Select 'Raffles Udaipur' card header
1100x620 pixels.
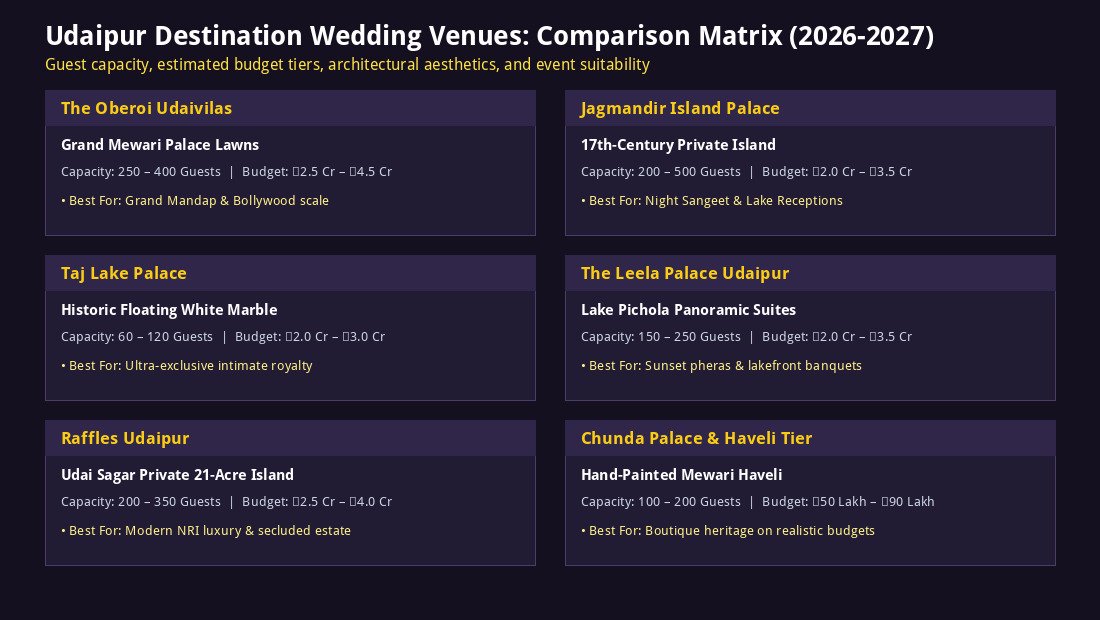pos(290,438)
